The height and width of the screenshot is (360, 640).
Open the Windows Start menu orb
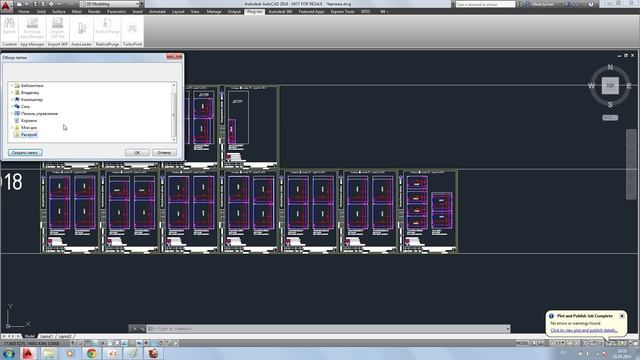[9, 353]
